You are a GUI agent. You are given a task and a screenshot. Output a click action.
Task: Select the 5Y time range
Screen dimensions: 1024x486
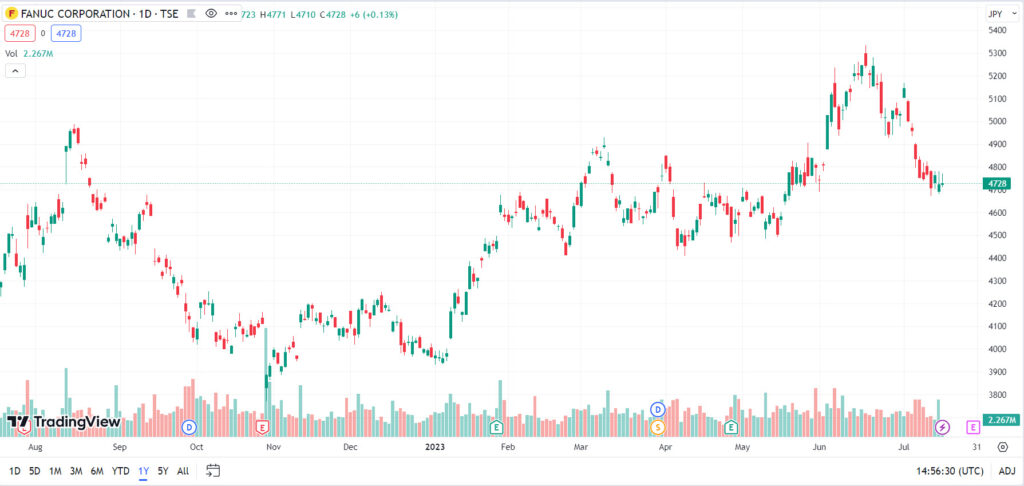click(x=163, y=470)
